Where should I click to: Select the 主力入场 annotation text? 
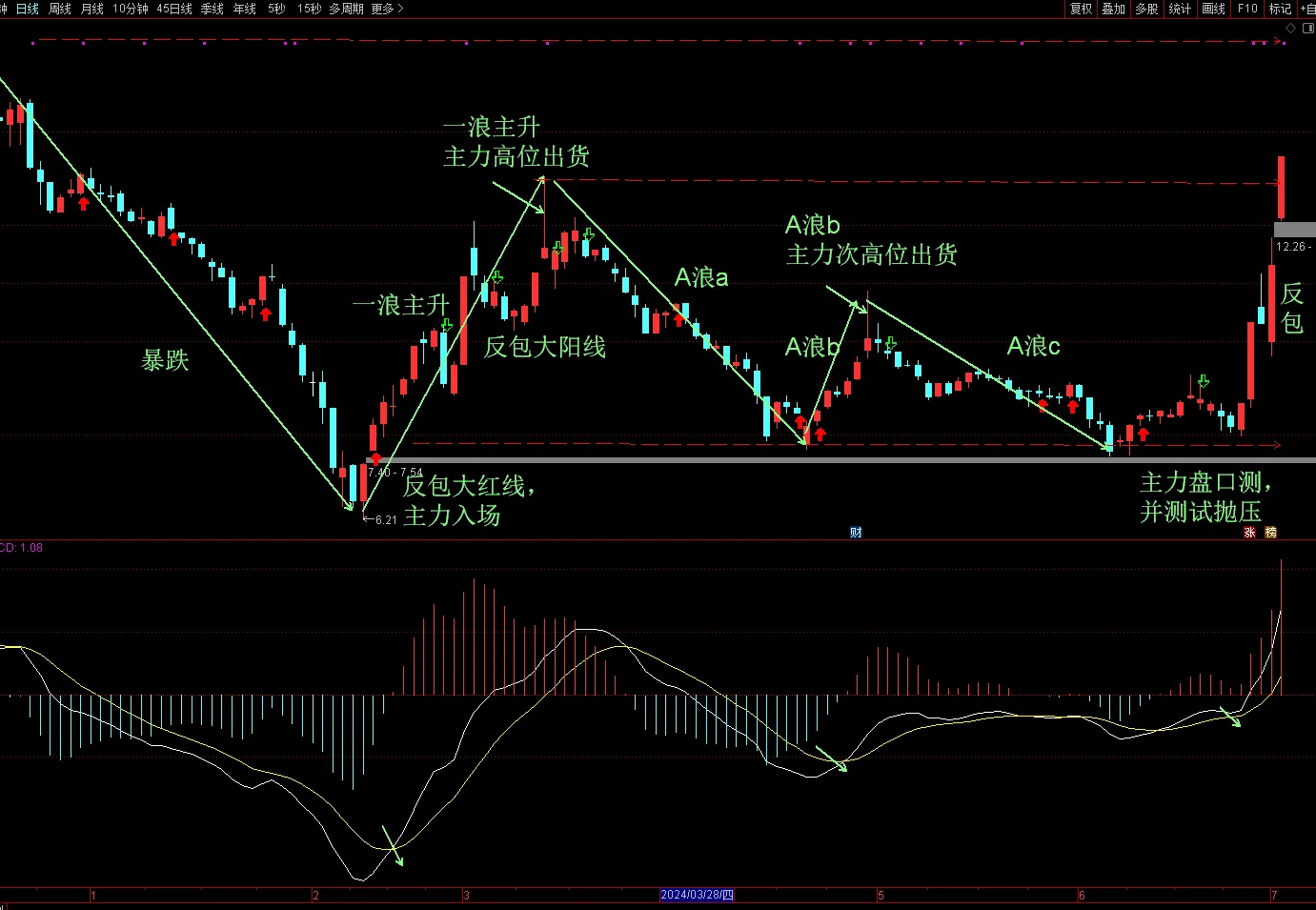click(452, 516)
